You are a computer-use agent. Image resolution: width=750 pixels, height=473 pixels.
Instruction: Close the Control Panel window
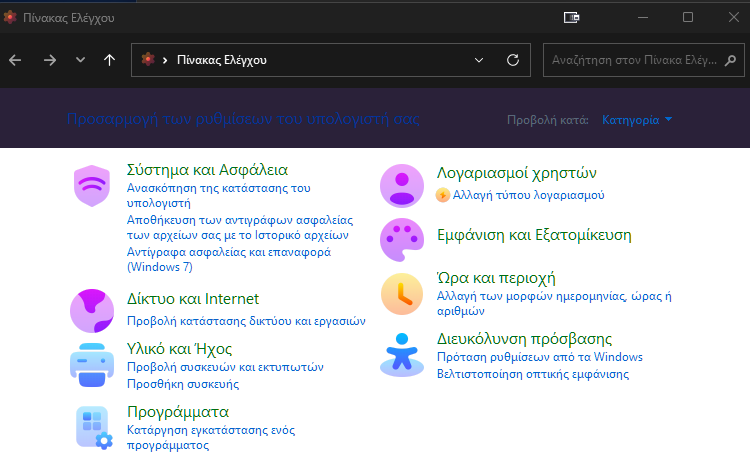tap(734, 18)
